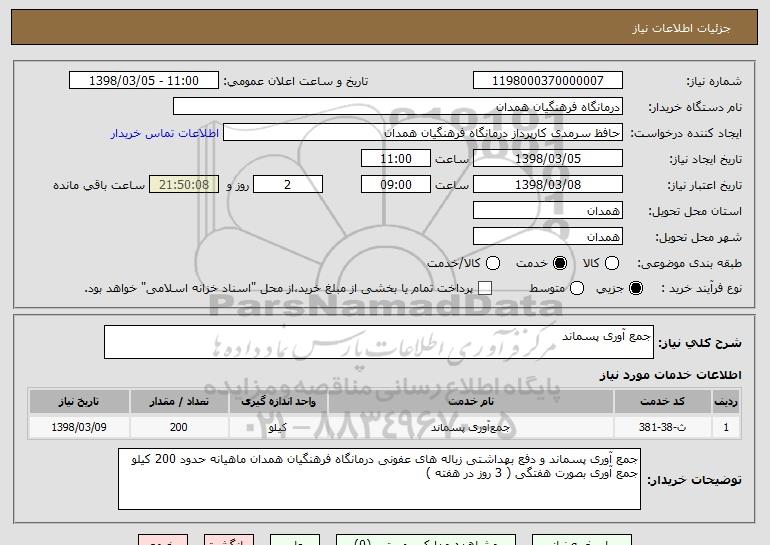Click the validity time field 09:00

pyautogui.click(x=396, y=185)
